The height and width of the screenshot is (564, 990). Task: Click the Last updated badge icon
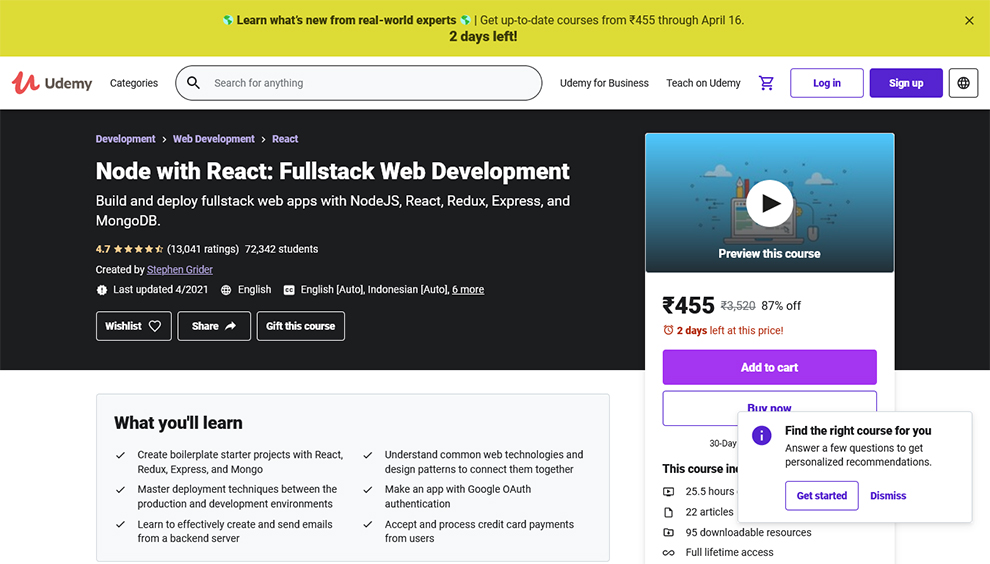(x=102, y=290)
